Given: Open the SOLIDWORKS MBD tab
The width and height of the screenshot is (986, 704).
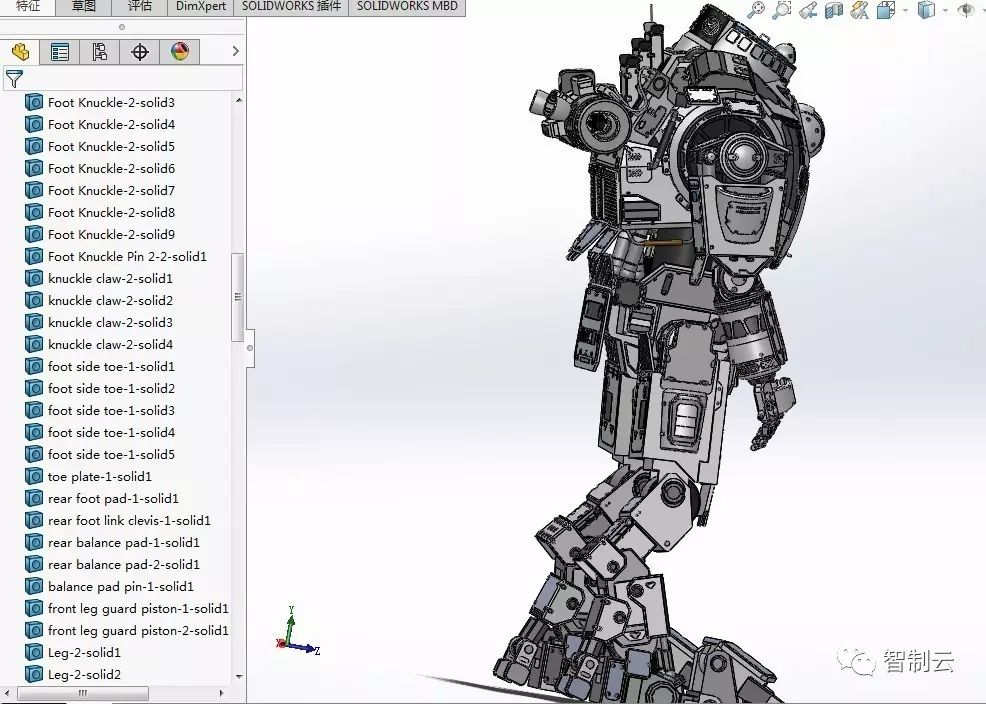Looking at the screenshot, I should pos(407,6).
